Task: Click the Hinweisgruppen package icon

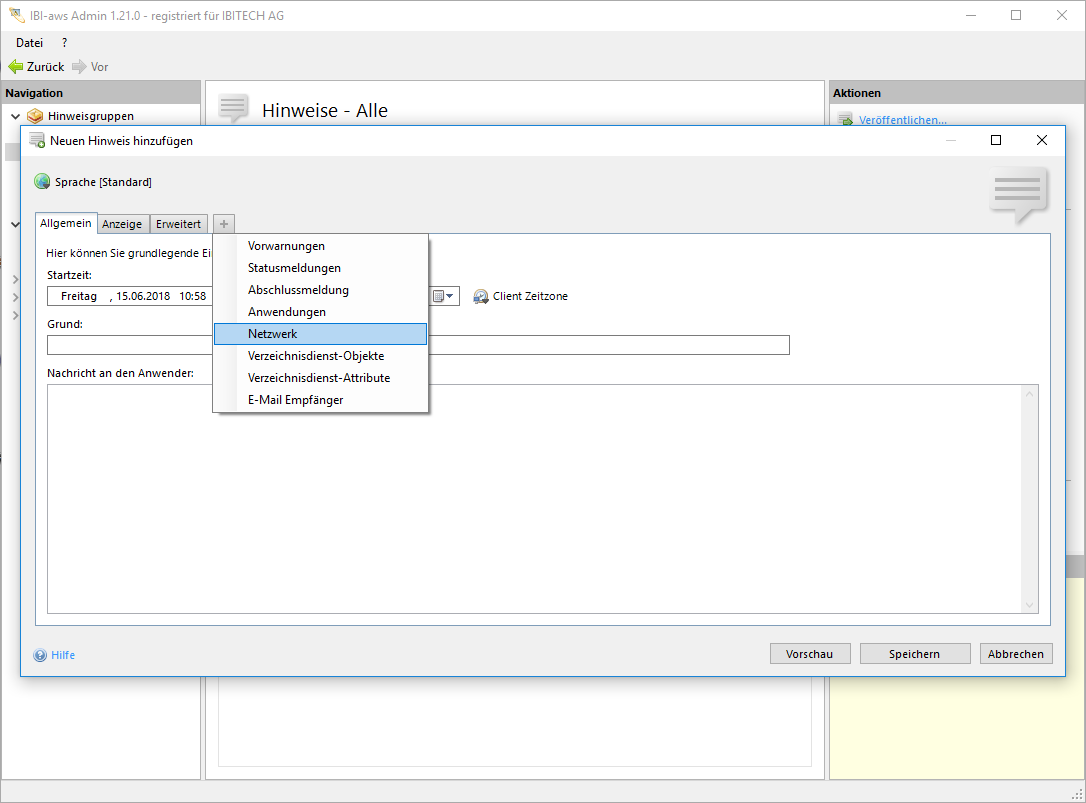Action: pos(35,116)
